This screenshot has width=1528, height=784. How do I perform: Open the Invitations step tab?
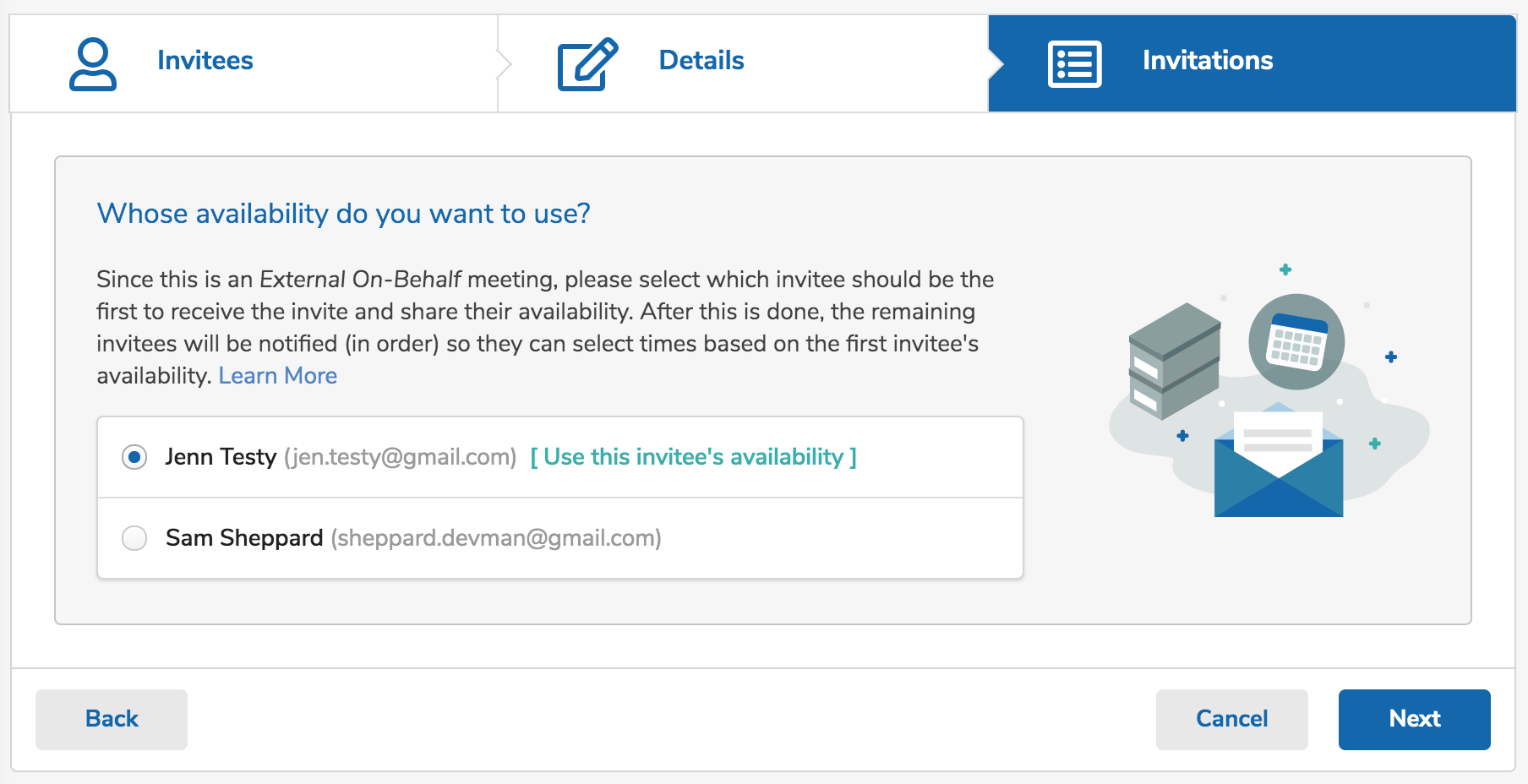(x=1252, y=63)
